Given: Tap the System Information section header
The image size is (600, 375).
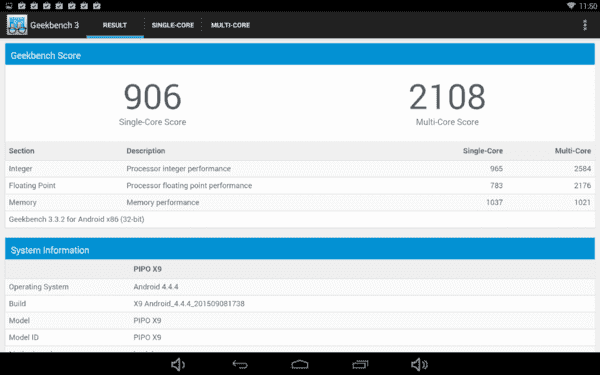Looking at the screenshot, I should [x=300, y=249].
